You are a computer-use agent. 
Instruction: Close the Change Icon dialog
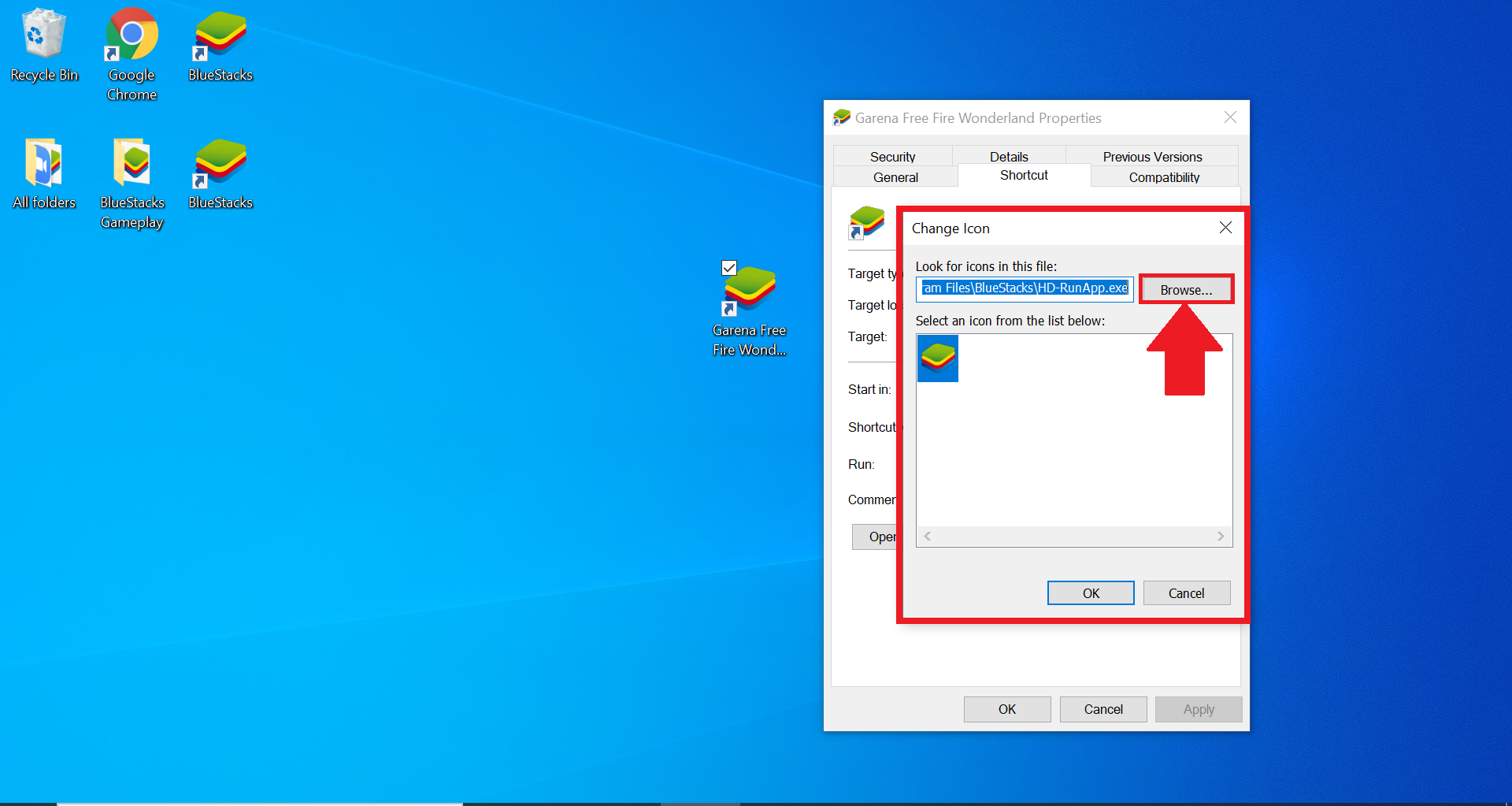[1225, 228]
